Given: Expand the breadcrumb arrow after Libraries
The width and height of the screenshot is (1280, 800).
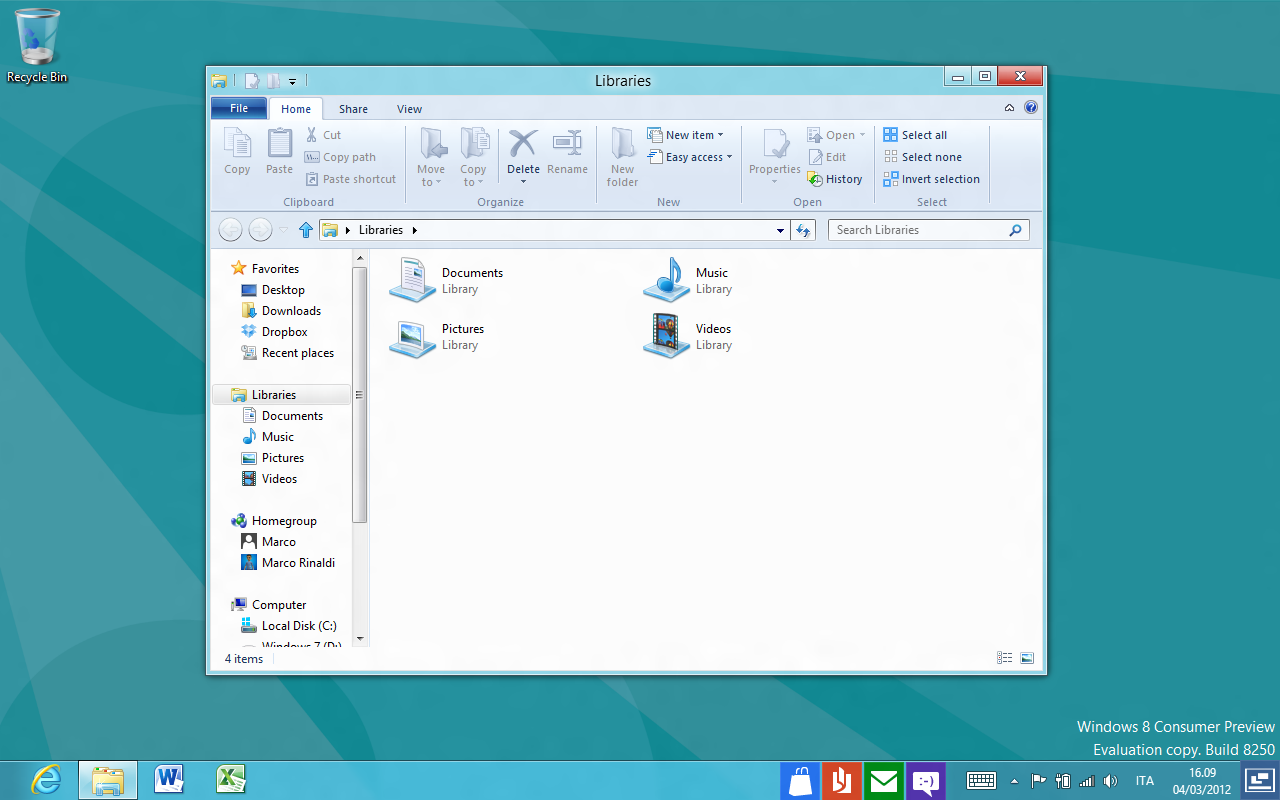Looking at the screenshot, I should [x=414, y=230].
